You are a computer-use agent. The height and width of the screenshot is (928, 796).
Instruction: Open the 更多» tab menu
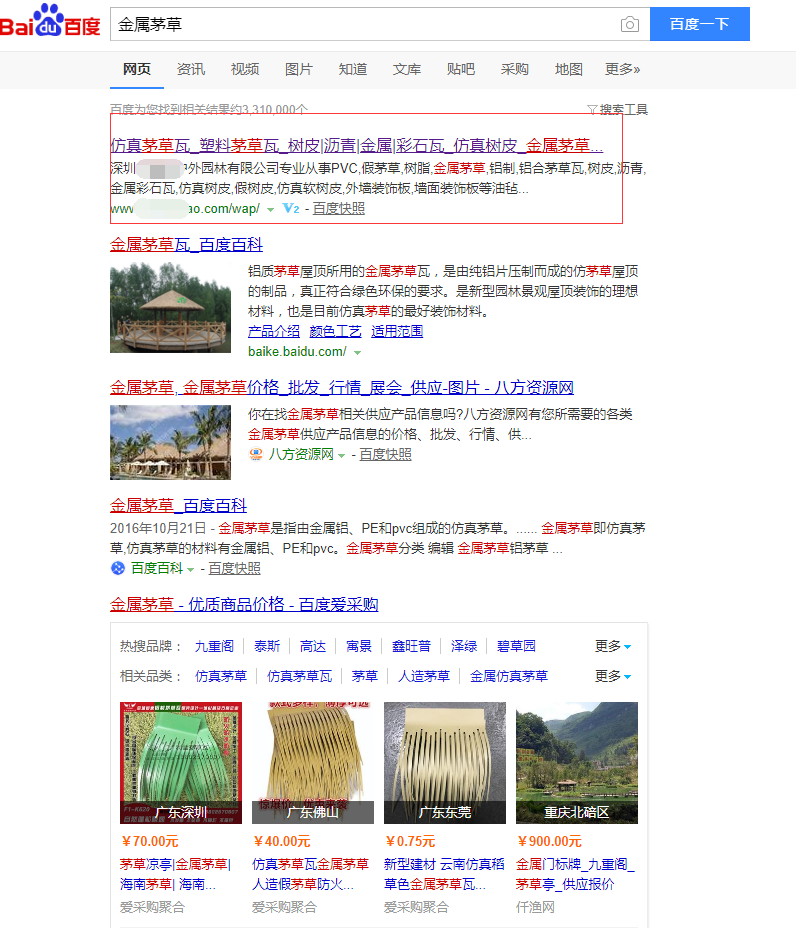click(623, 69)
